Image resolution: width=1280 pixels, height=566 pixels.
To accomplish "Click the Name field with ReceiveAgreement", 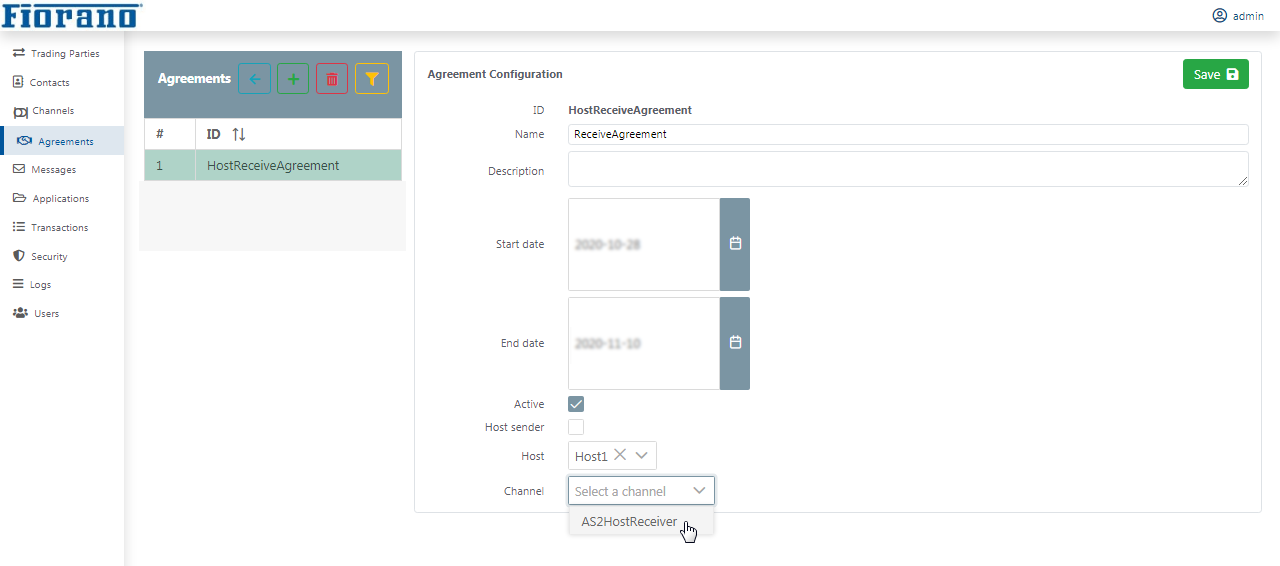I will pyautogui.click(x=908, y=134).
